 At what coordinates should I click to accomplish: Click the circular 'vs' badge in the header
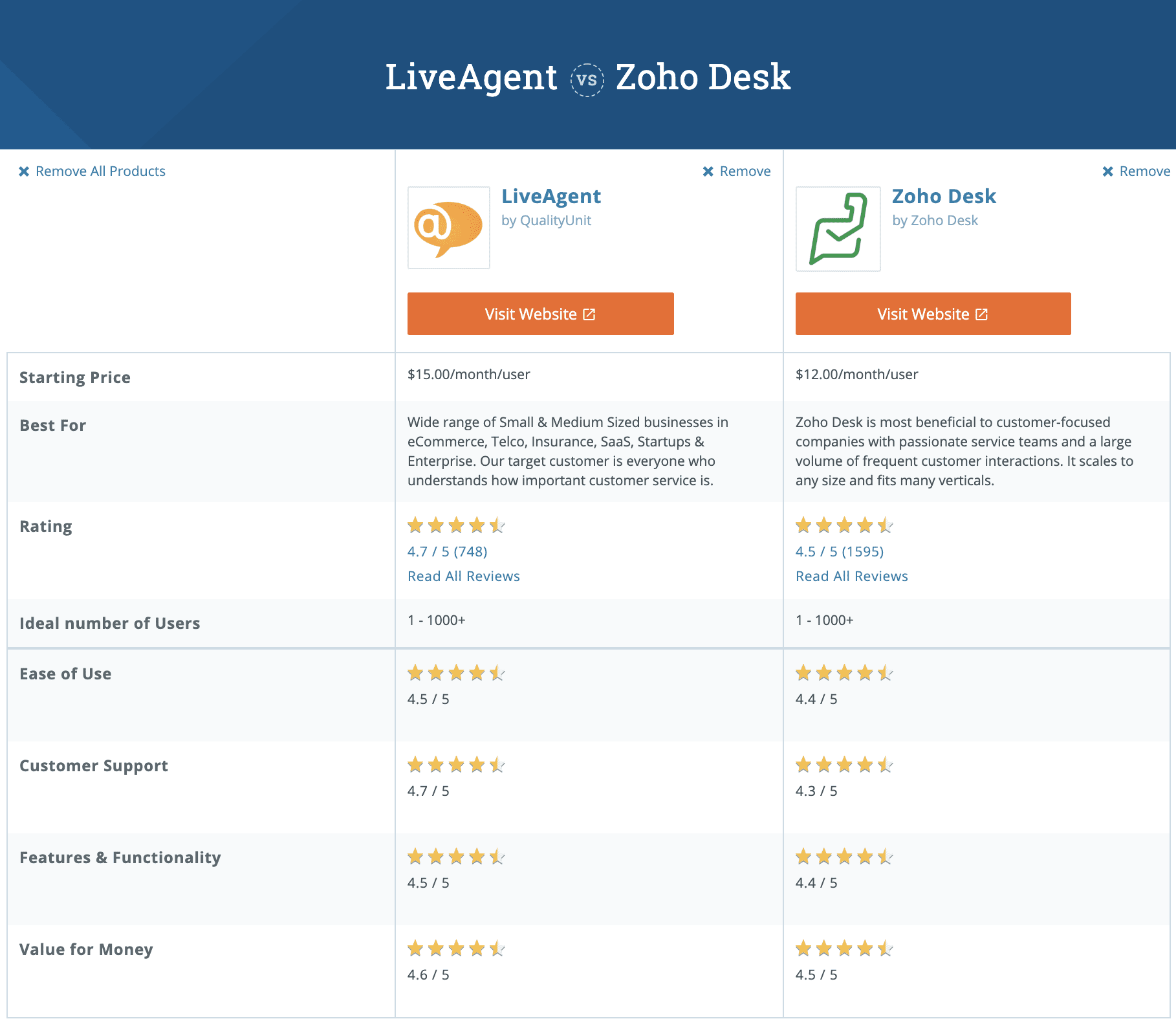click(x=587, y=78)
